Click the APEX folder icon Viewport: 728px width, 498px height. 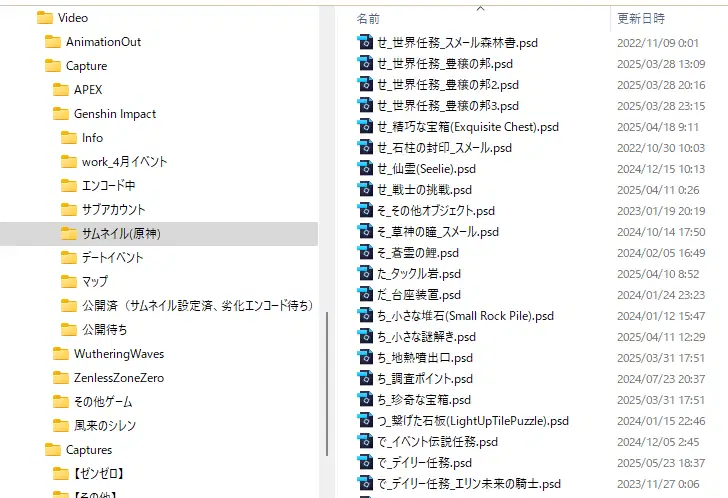click(61, 89)
